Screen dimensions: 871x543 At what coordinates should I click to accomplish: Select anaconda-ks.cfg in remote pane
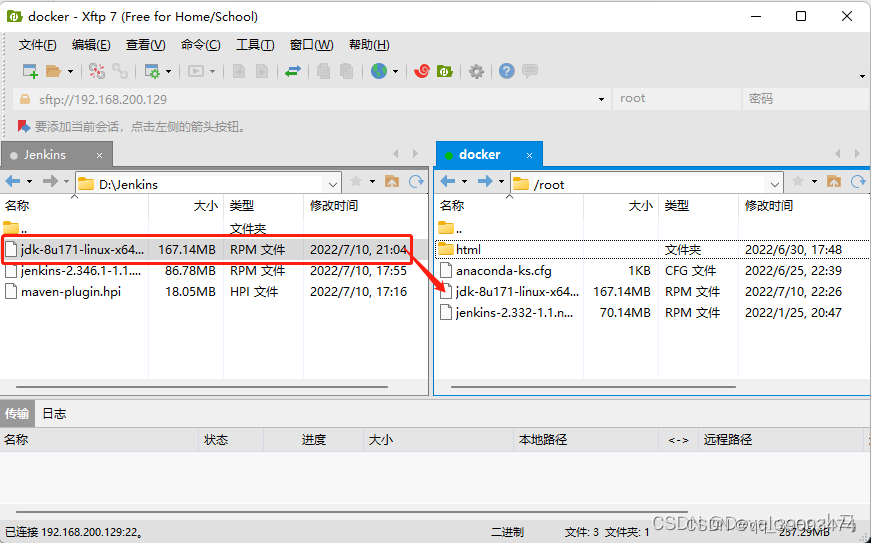[652, 271]
